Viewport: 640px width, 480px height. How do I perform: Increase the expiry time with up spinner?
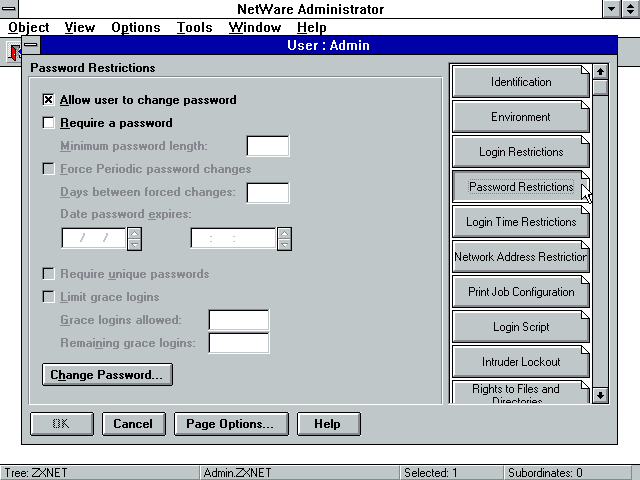284,233
